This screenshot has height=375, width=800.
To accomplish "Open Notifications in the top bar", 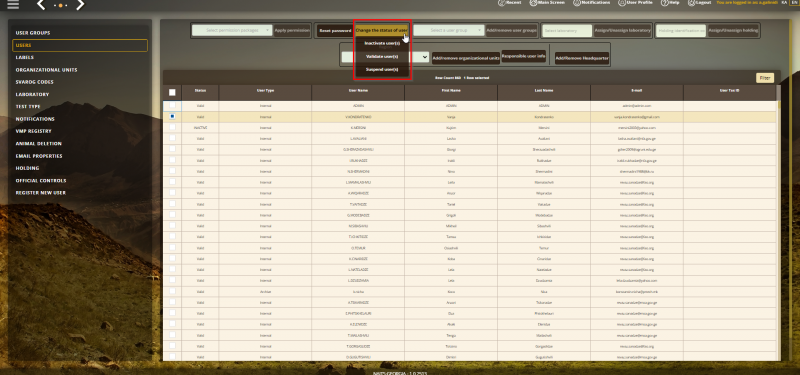I will click(591, 3).
